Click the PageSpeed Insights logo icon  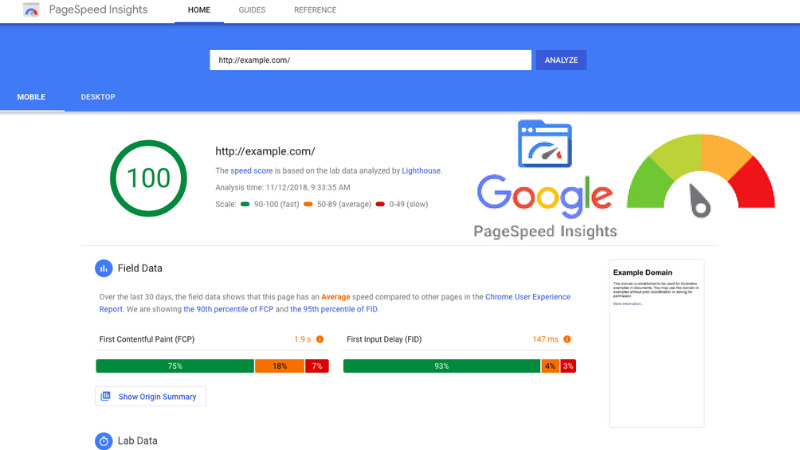(31, 10)
